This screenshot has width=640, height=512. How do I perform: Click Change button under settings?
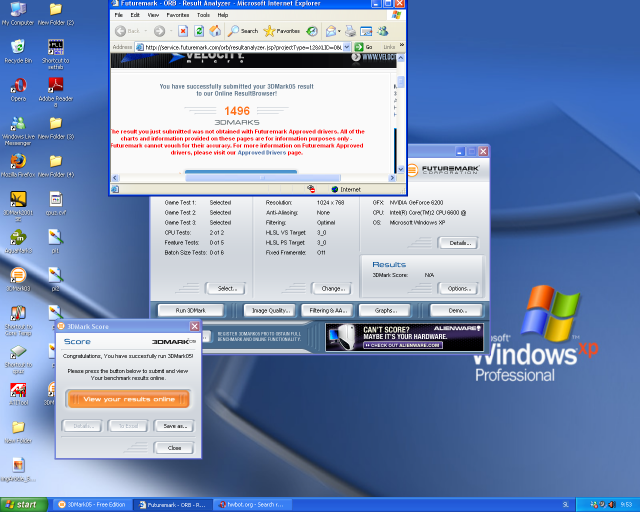(x=332, y=289)
